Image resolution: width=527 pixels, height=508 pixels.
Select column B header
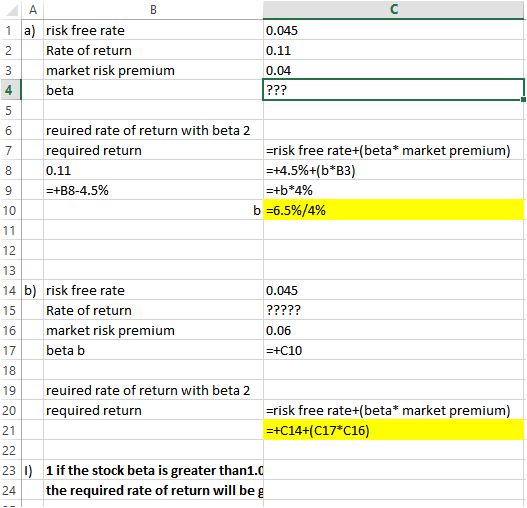click(x=153, y=10)
